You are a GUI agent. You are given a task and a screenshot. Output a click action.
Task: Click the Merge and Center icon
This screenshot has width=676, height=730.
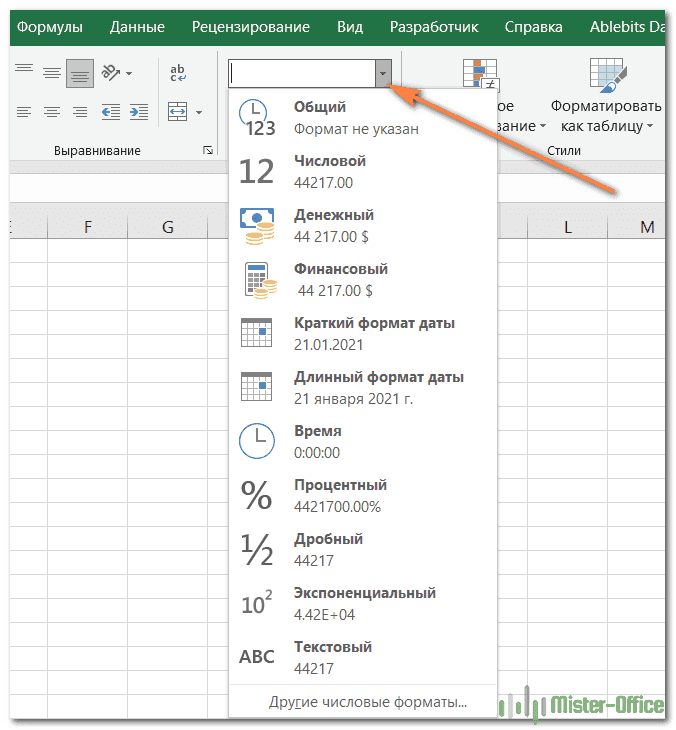[177, 111]
